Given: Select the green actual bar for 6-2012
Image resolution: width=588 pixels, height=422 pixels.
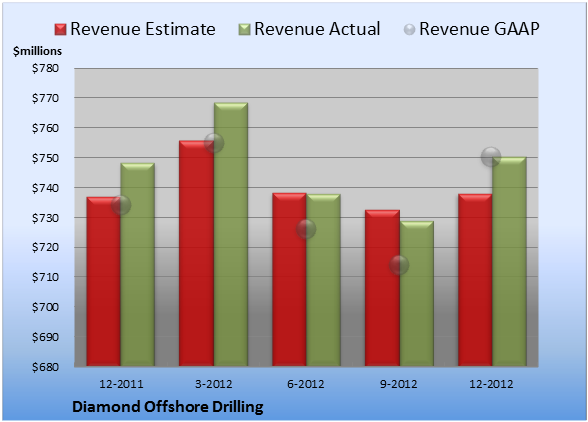Looking at the screenshot, I should coord(323,280).
